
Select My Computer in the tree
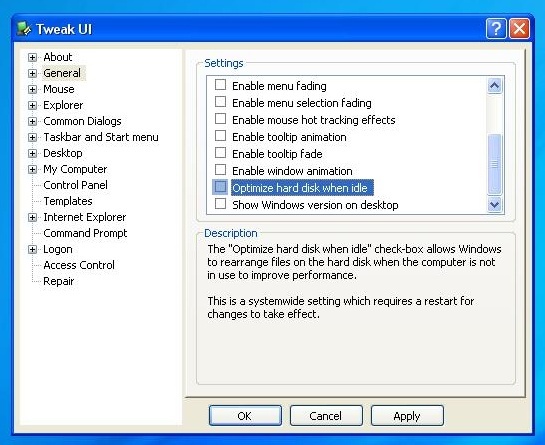coord(75,169)
